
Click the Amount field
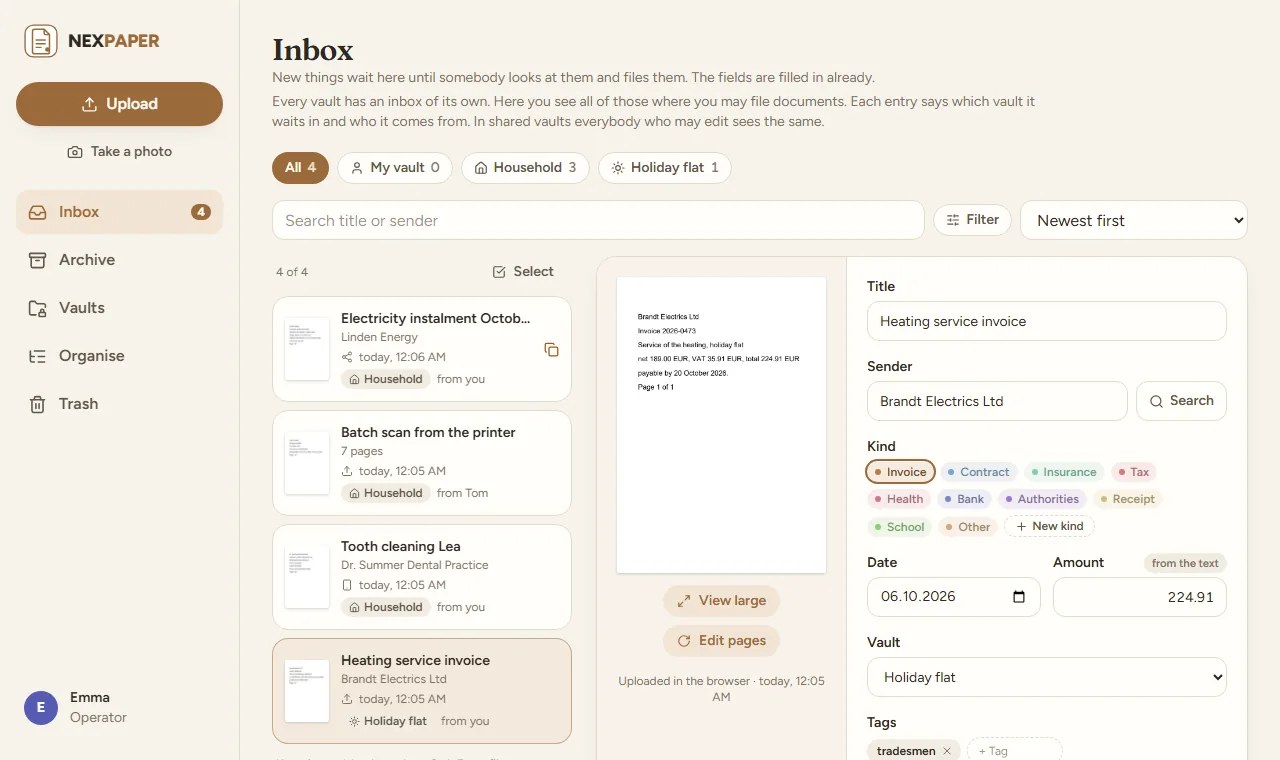pyautogui.click(x=1140, y=597)
